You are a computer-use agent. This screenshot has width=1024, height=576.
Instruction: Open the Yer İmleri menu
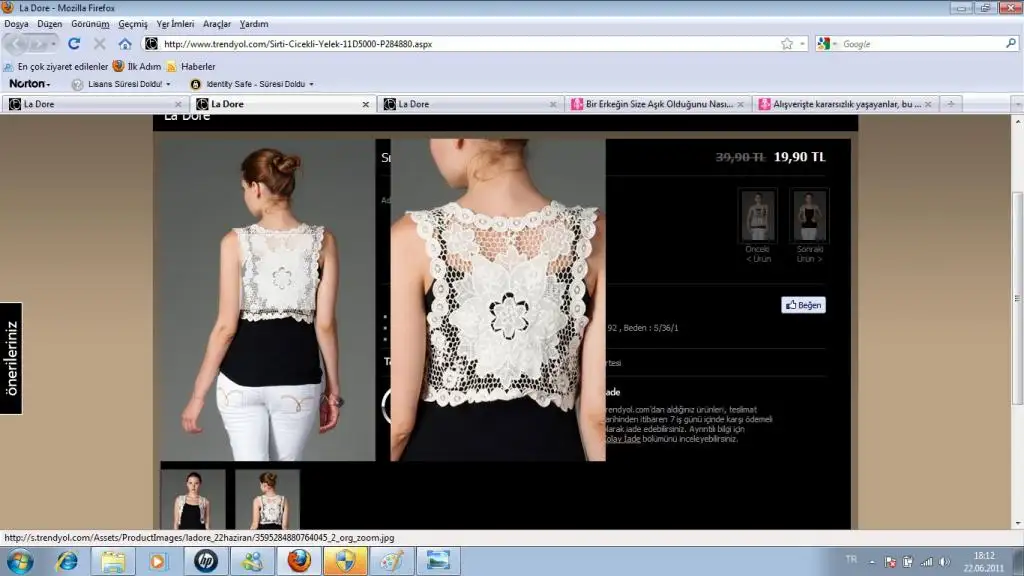coord(175,23)
